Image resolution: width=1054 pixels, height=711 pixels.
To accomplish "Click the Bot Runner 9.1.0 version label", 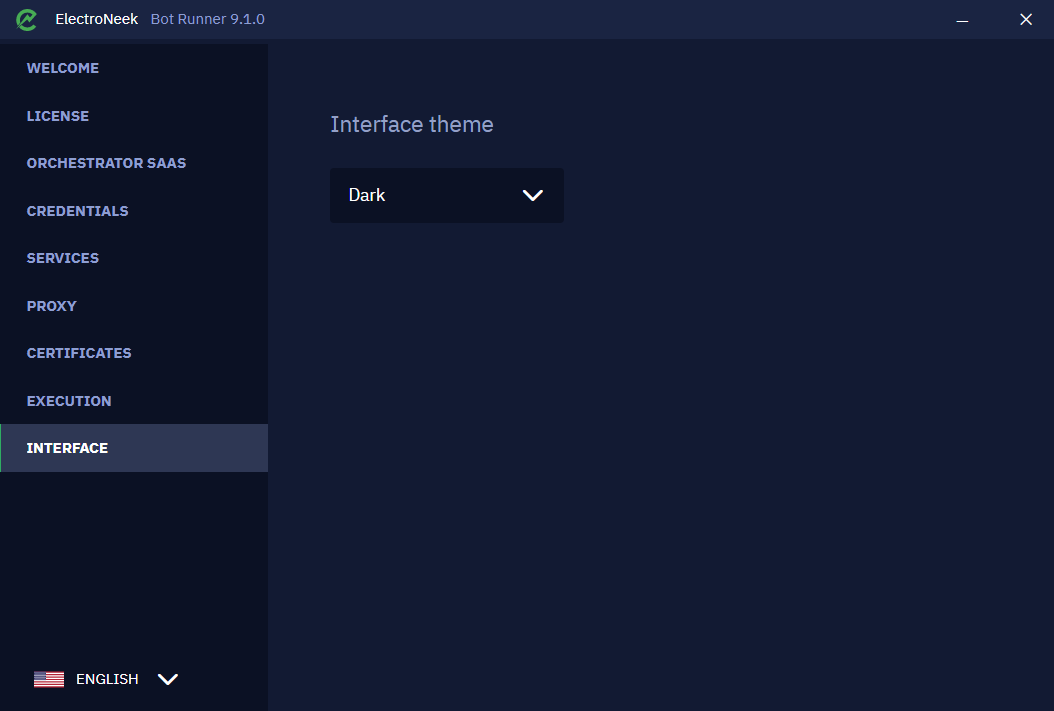I will (208, 19).
